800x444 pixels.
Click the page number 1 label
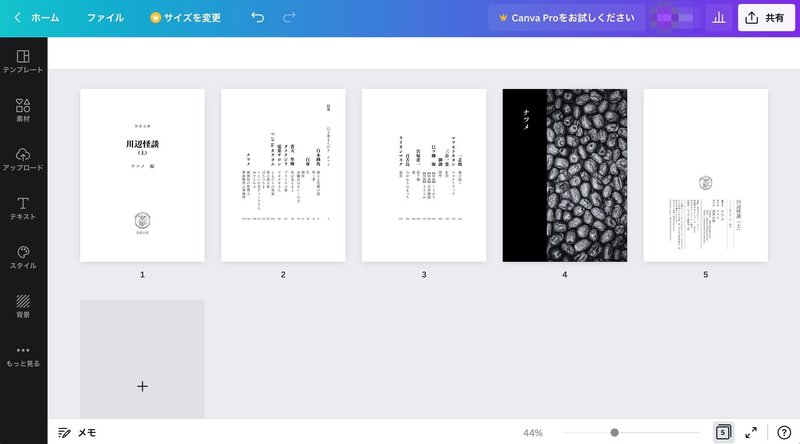(x=142, y=275)
